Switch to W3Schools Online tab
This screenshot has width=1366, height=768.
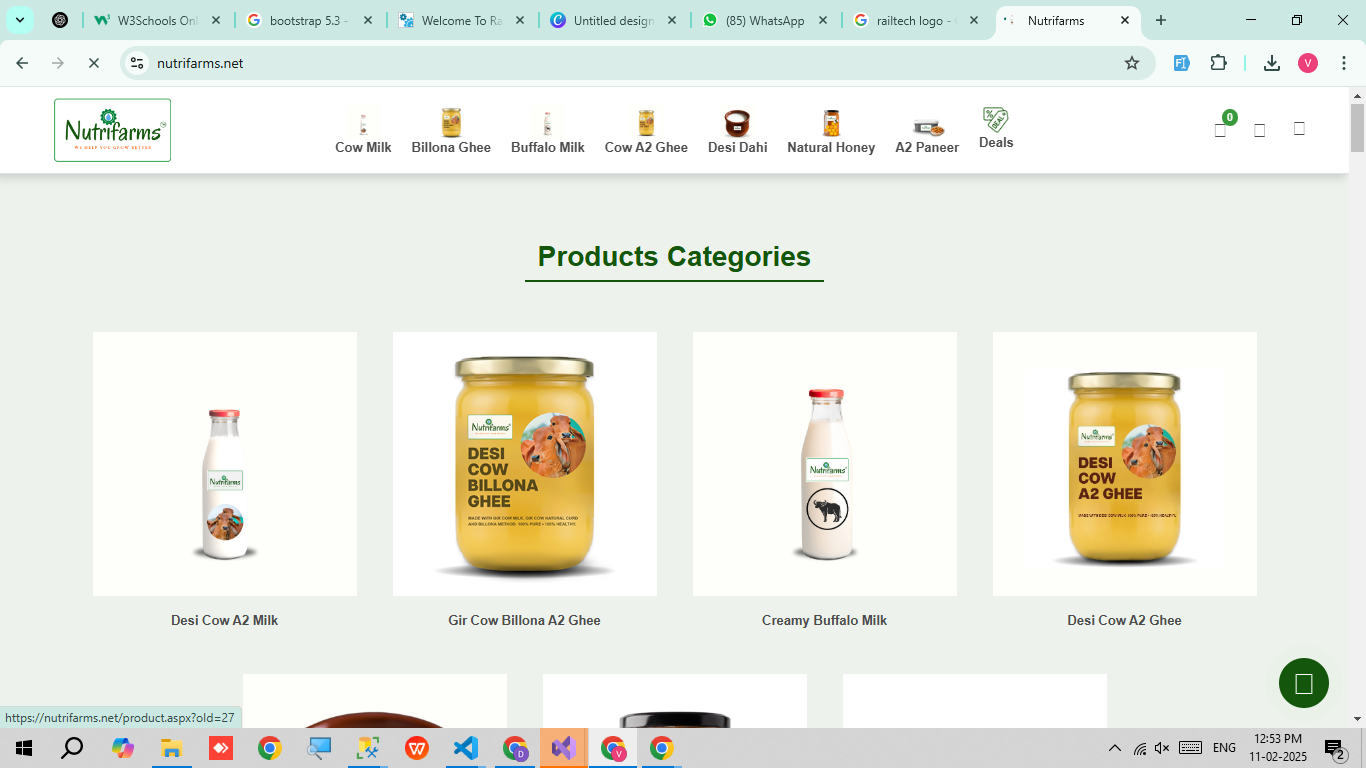157,20
